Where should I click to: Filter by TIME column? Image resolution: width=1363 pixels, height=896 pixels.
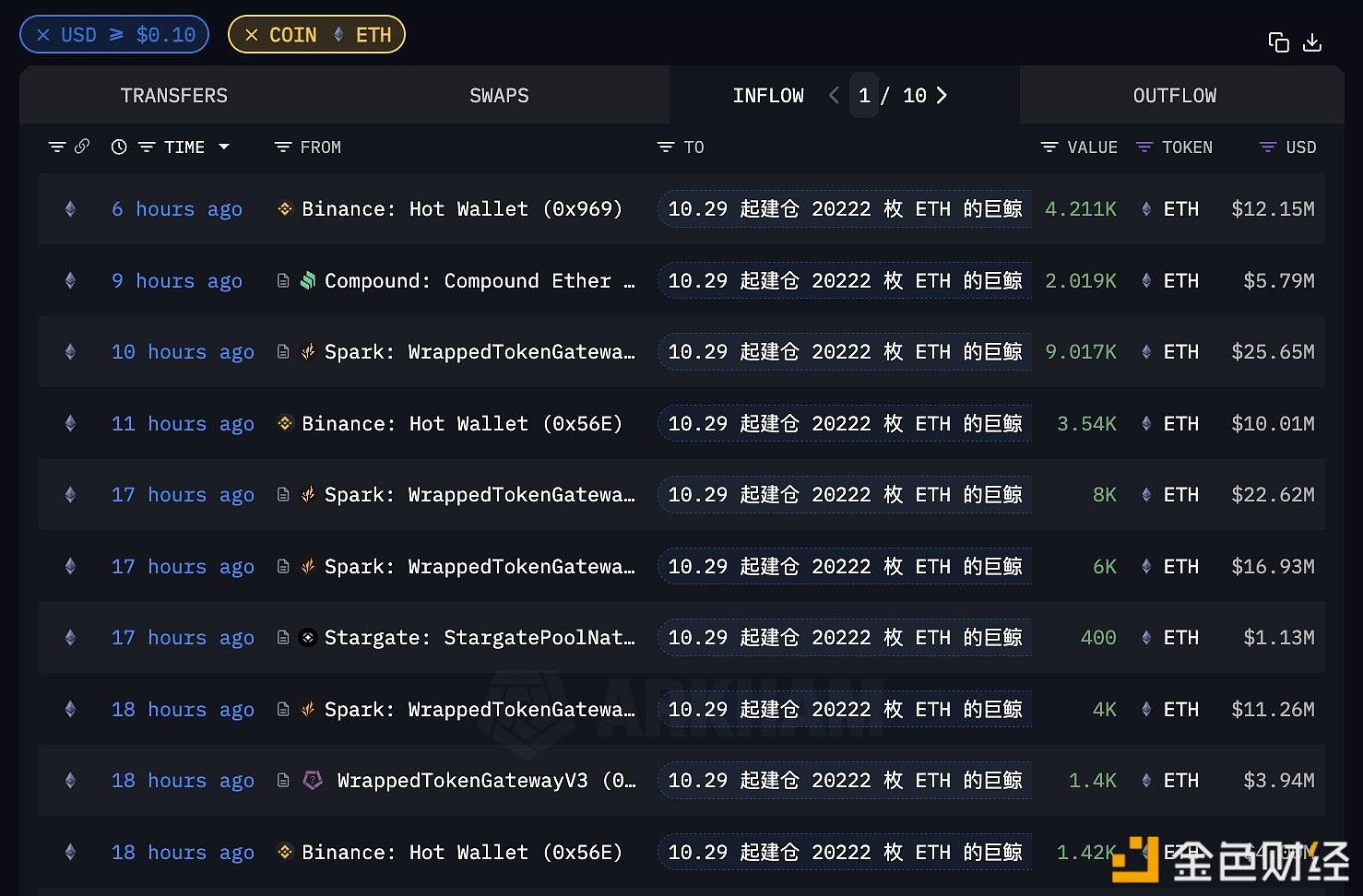coord(147,147)
